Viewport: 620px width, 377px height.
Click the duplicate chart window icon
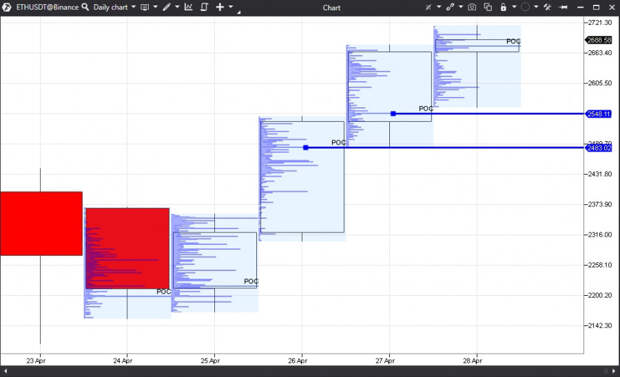[x=488, y=7]
